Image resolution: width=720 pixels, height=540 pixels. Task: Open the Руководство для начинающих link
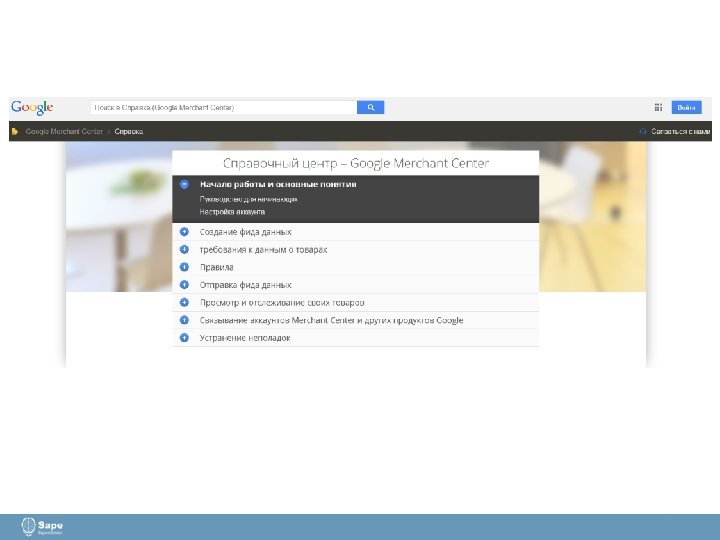[248, 199]
